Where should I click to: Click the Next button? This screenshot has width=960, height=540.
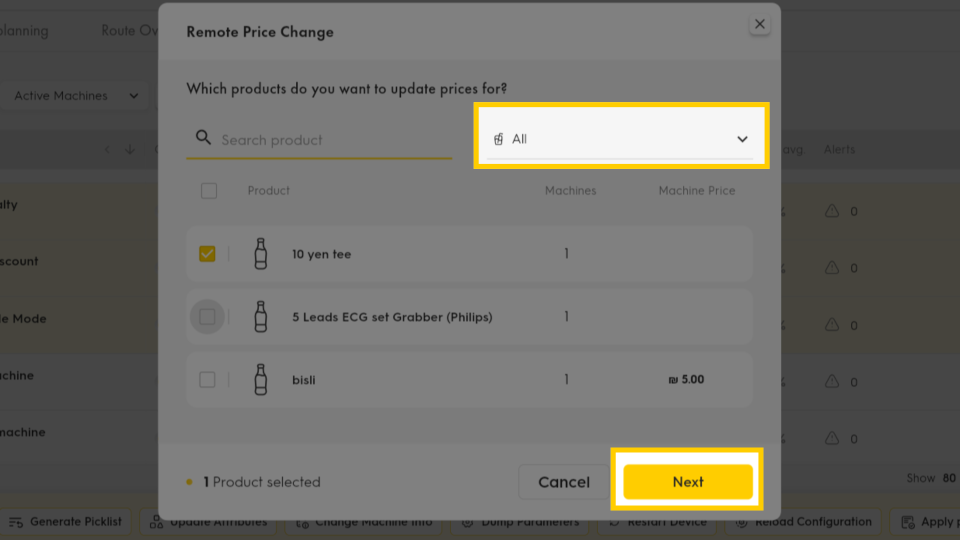point(688,482)
